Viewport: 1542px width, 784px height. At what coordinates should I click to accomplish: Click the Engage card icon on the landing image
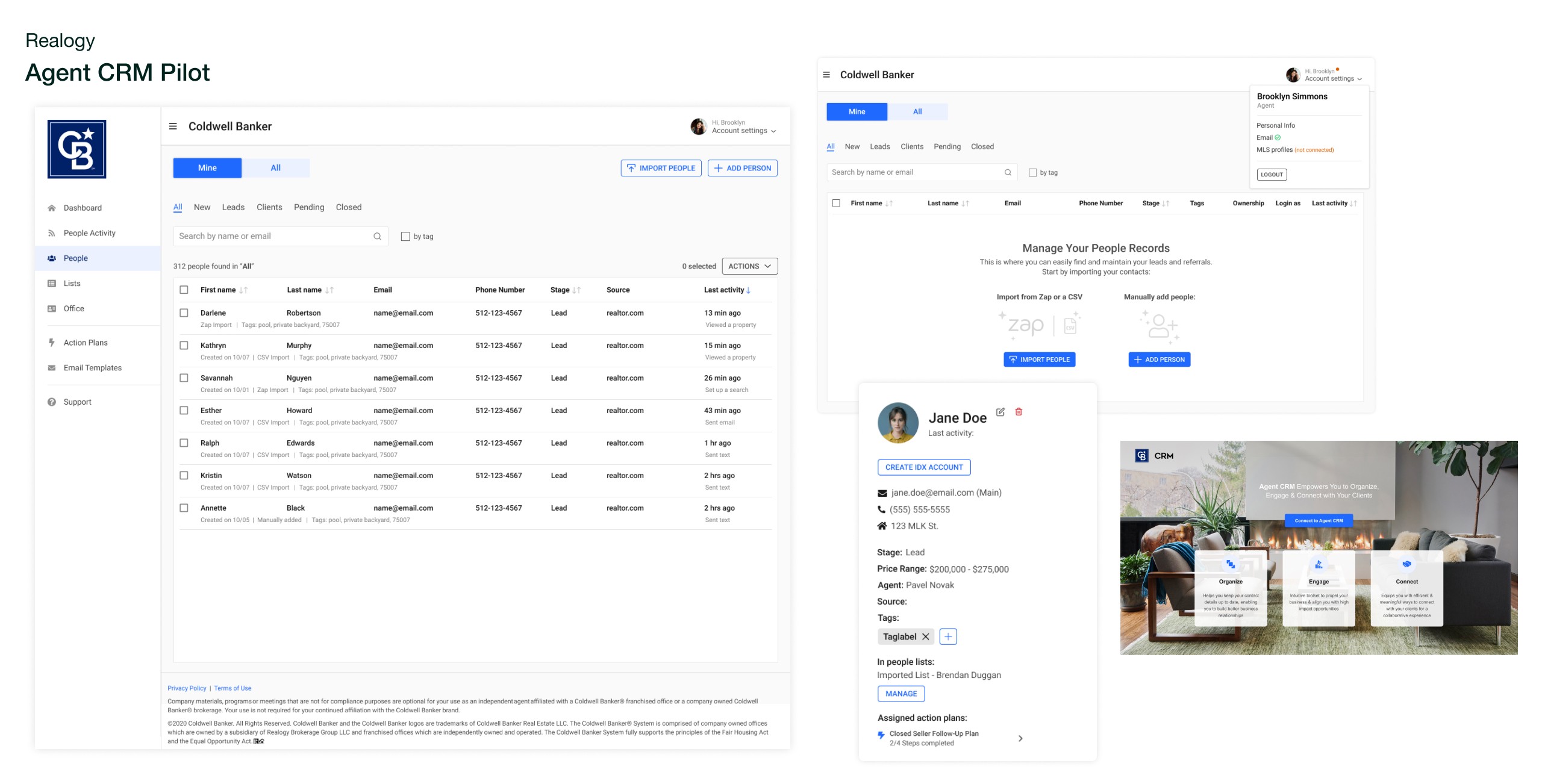(x=1319, y=564)
